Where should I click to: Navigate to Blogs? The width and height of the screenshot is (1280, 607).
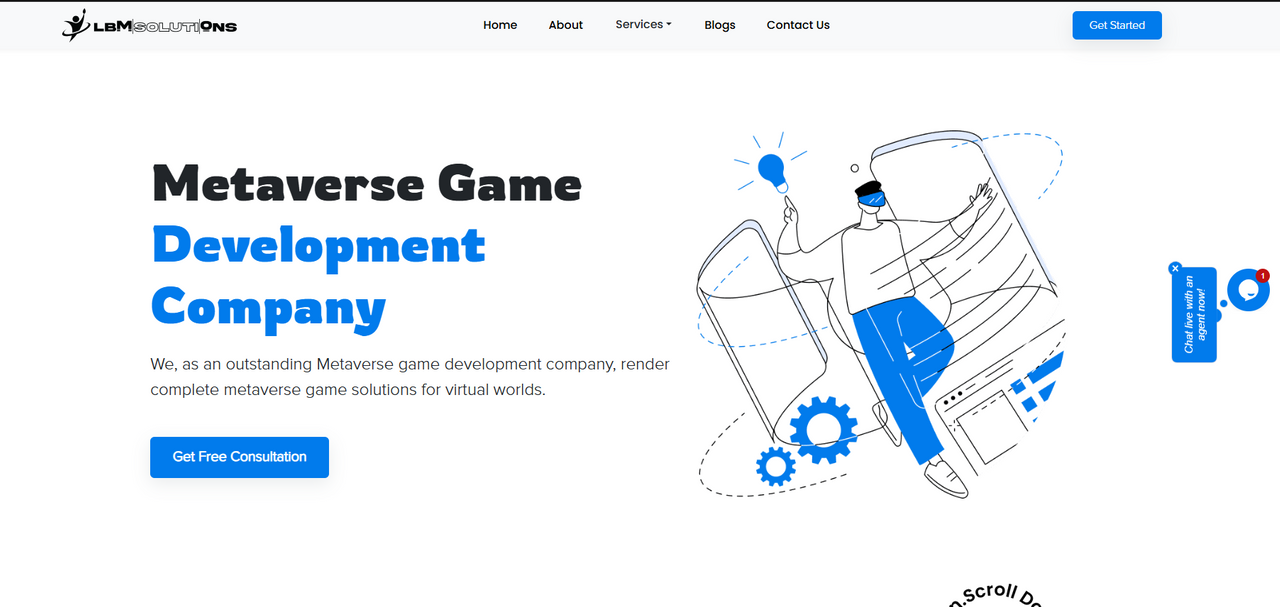pyautogui.click(x=719, y=25)
